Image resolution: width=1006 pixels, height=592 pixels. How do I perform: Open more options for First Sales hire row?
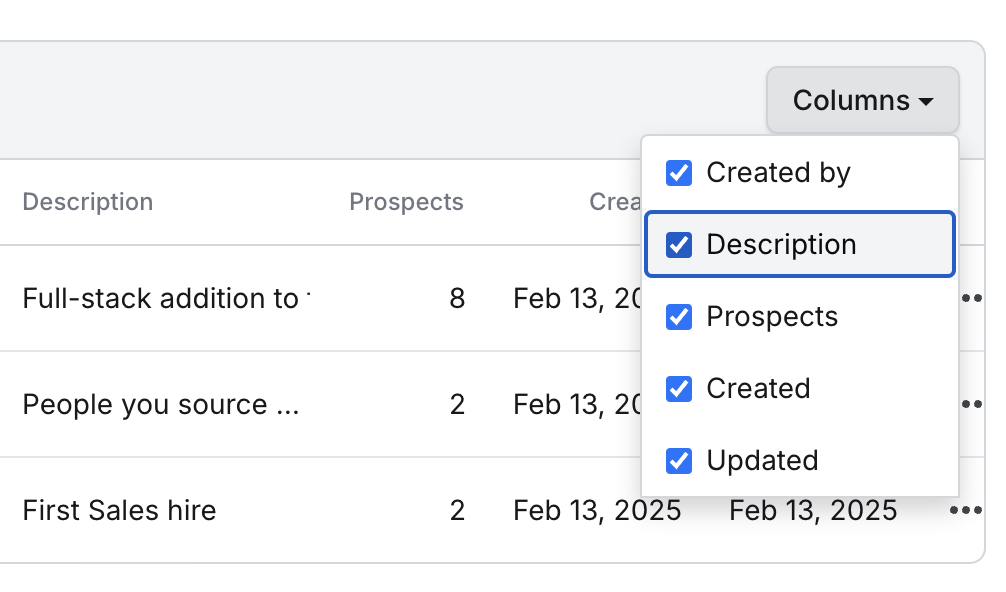[x=966, y=511]
